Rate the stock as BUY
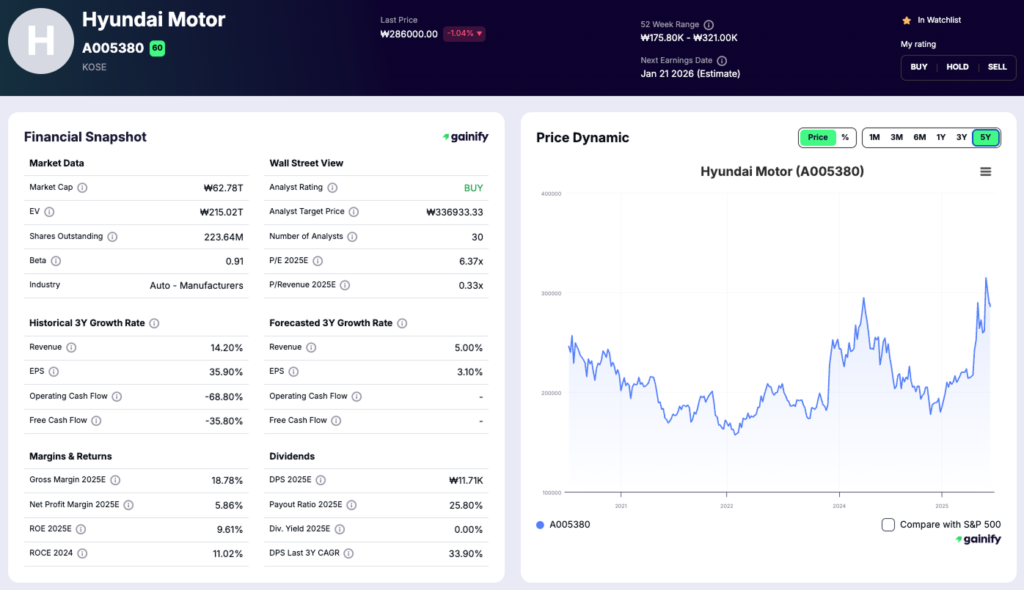 (x=918, y=67)
